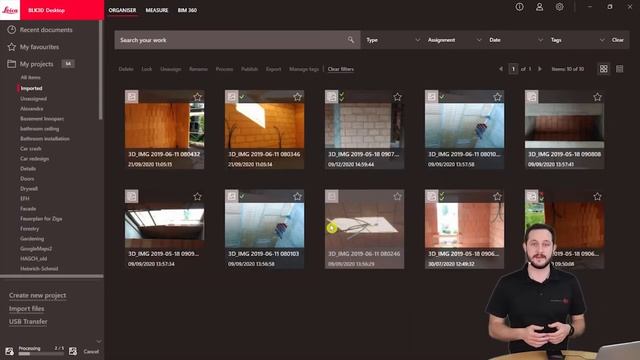
Task: Click the Leica logo
Action: (10, 10)
